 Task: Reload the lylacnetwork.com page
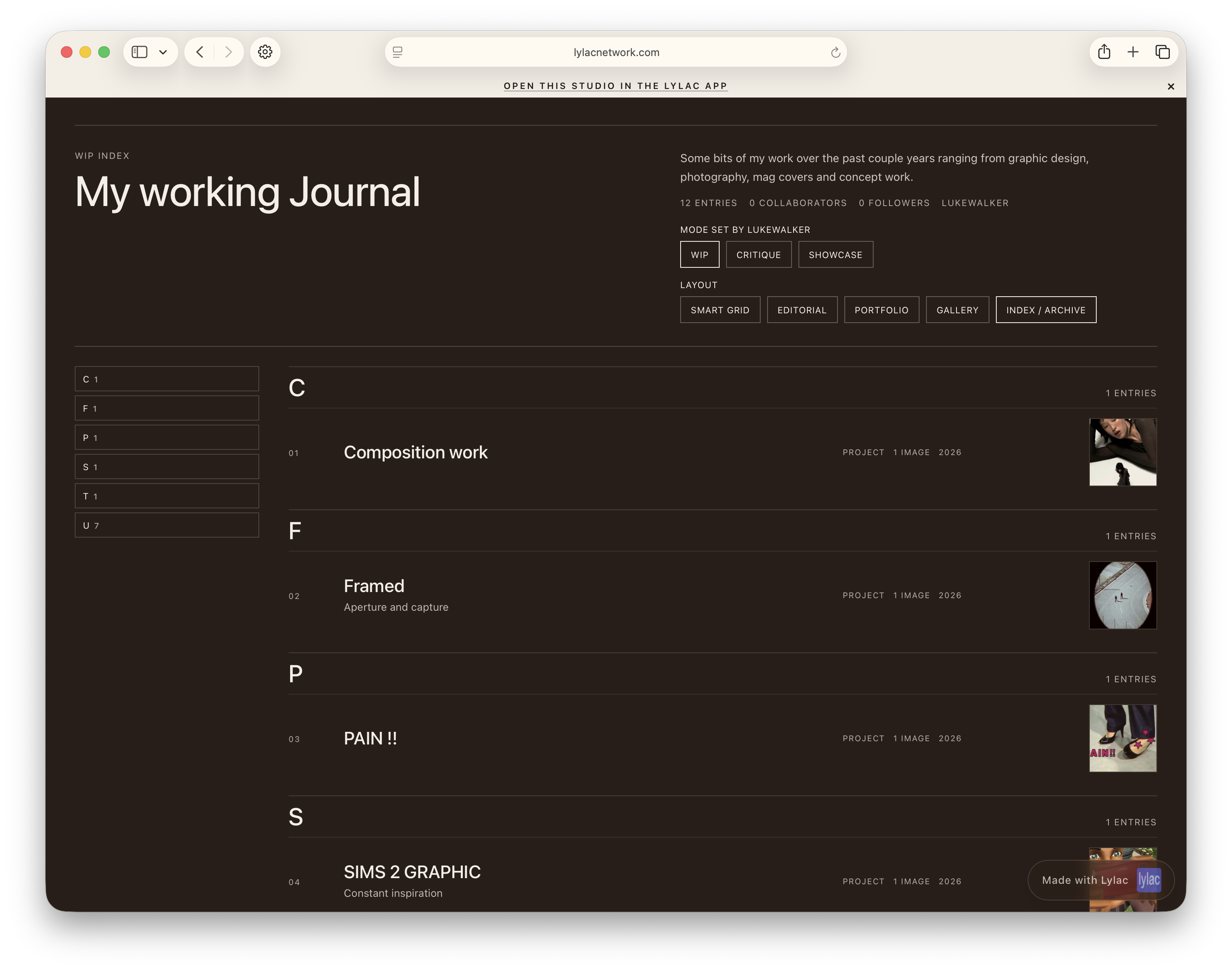coord(835,52)
